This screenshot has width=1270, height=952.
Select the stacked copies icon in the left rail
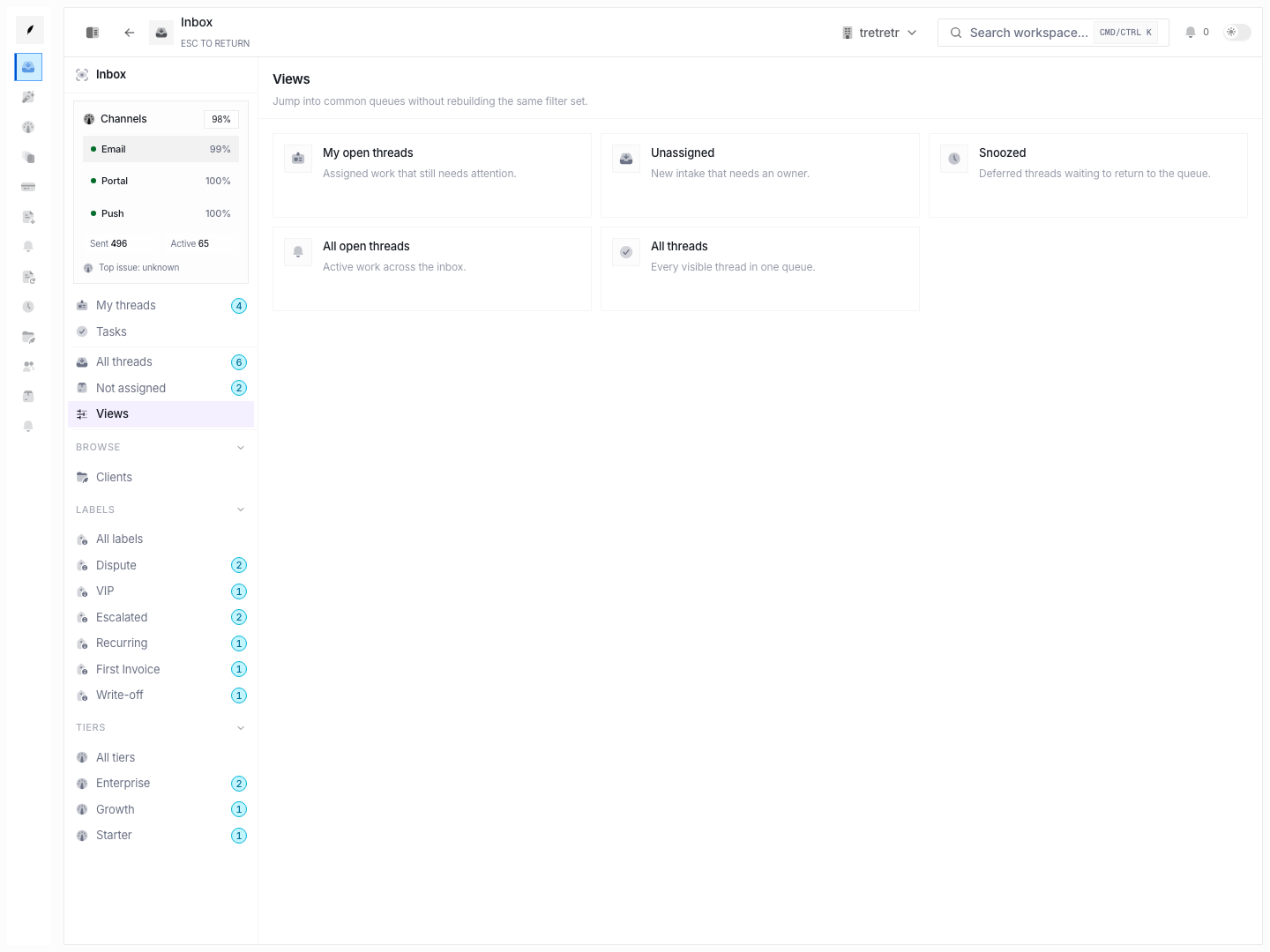click(28, 157)
